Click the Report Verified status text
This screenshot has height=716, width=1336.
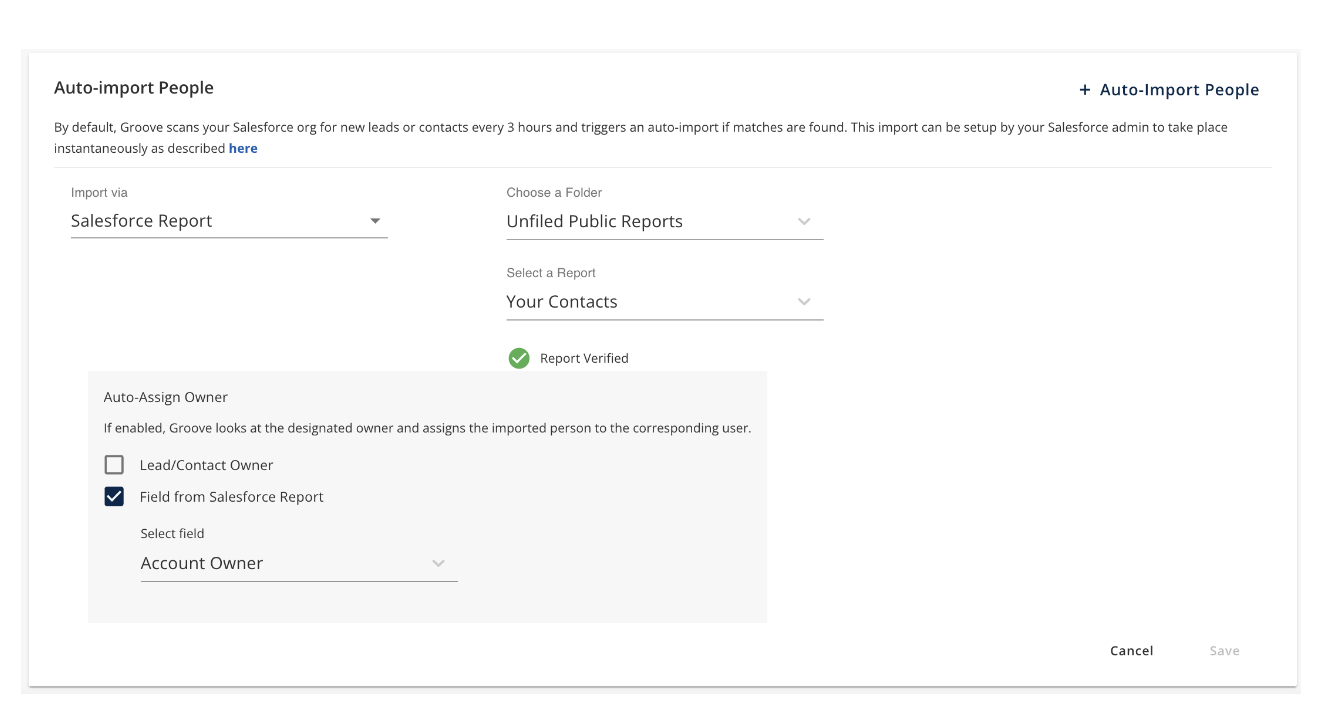(584, 358)
